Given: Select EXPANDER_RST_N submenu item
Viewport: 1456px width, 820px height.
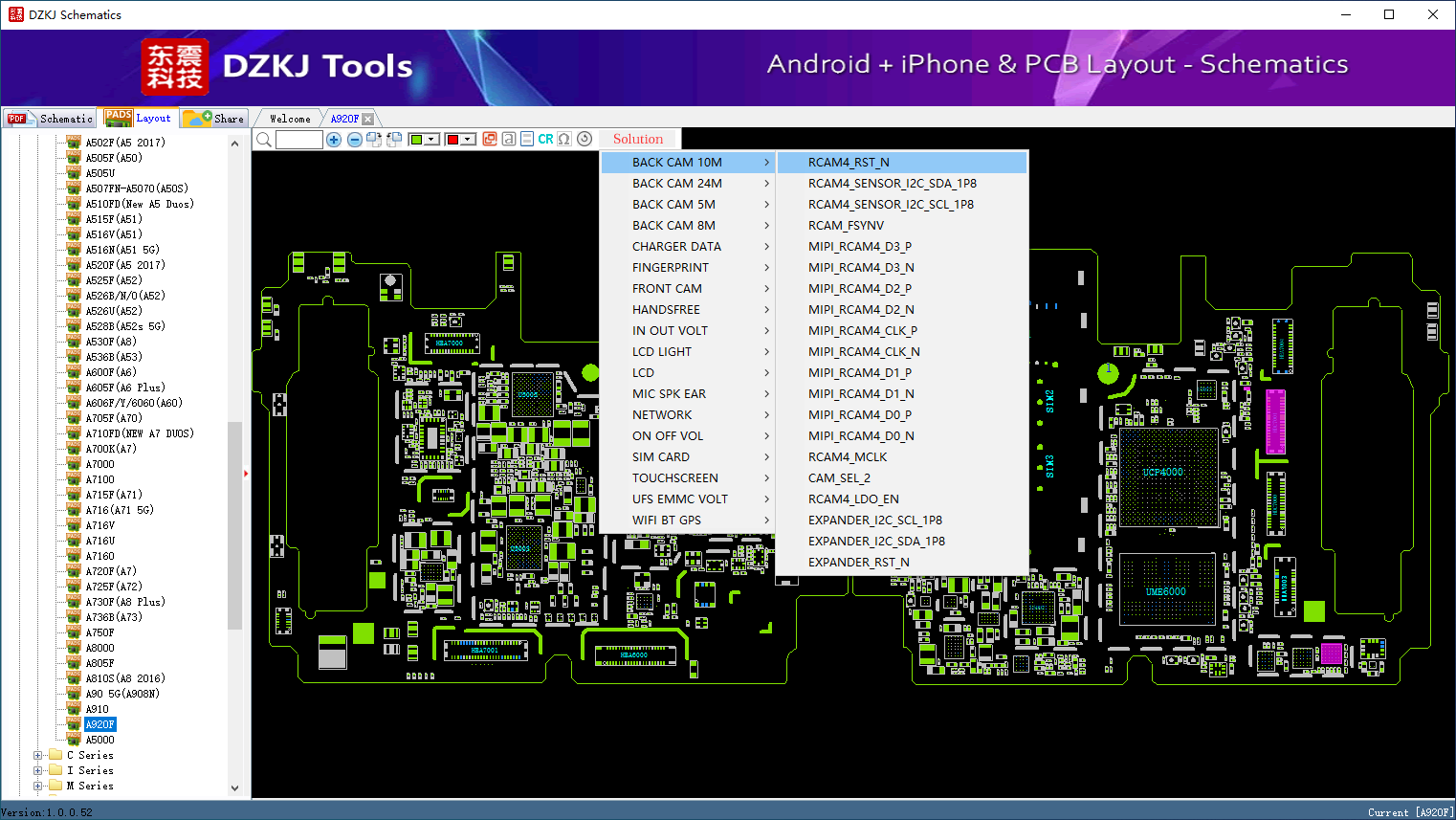Looking at the screenshot, I should pos(902,563).
